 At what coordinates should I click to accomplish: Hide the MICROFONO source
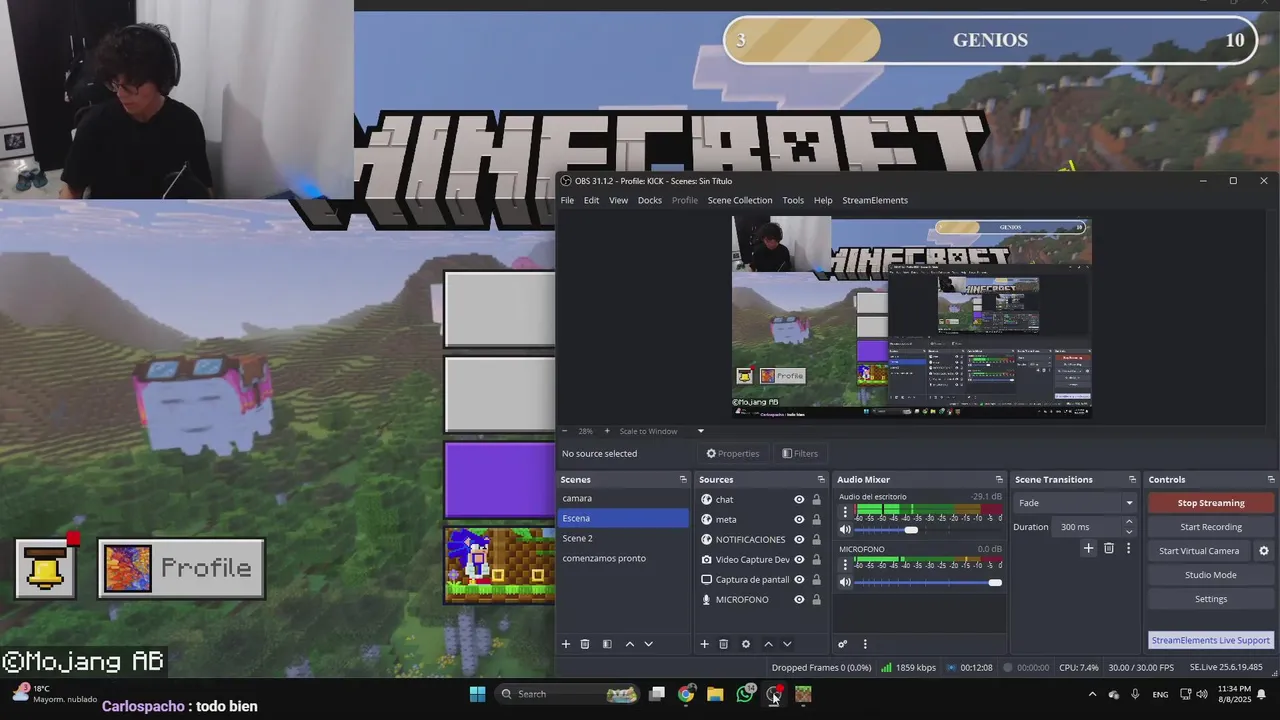click(x=799, y=599)
